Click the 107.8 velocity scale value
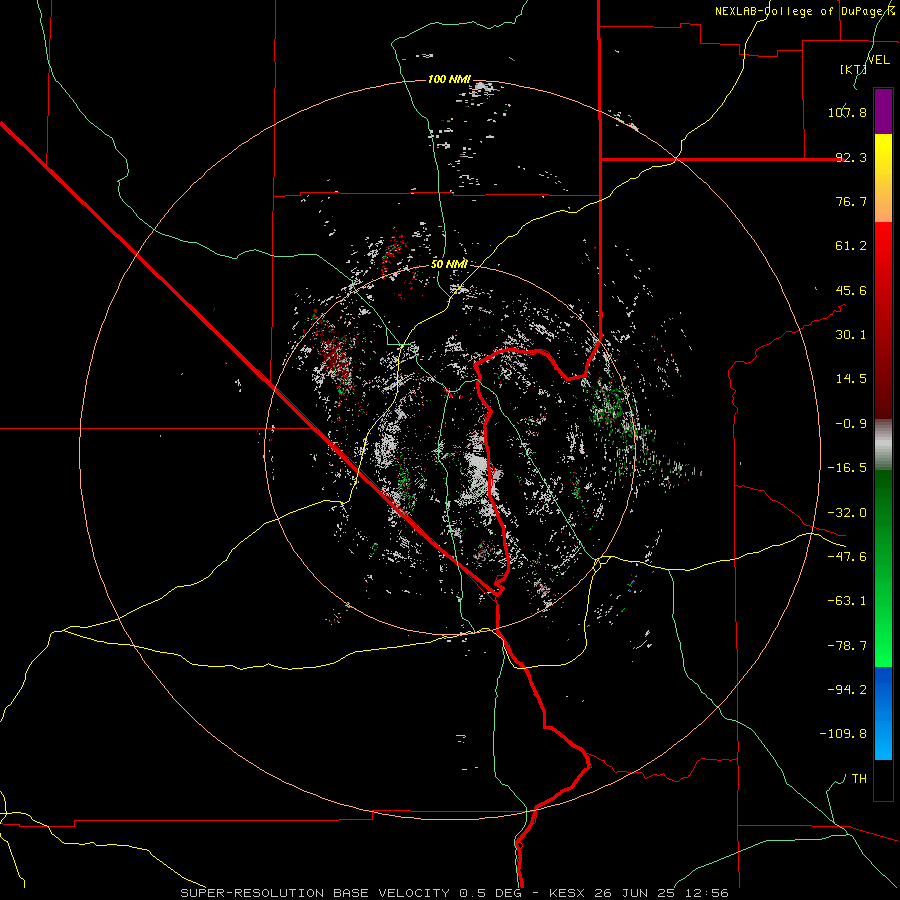The image size is (900, 900). click(x=847, y=112)
